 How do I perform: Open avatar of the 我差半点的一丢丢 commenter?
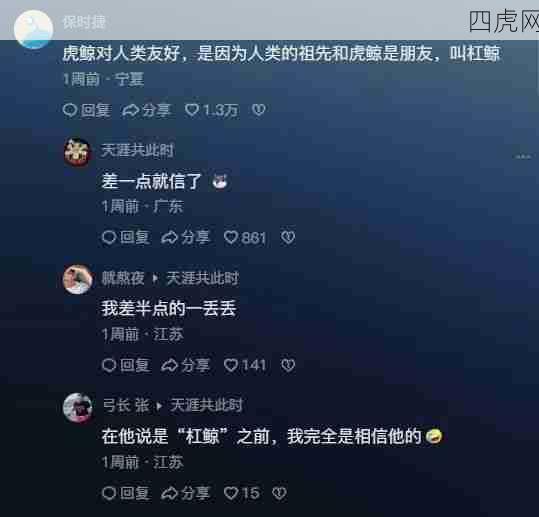78,279
